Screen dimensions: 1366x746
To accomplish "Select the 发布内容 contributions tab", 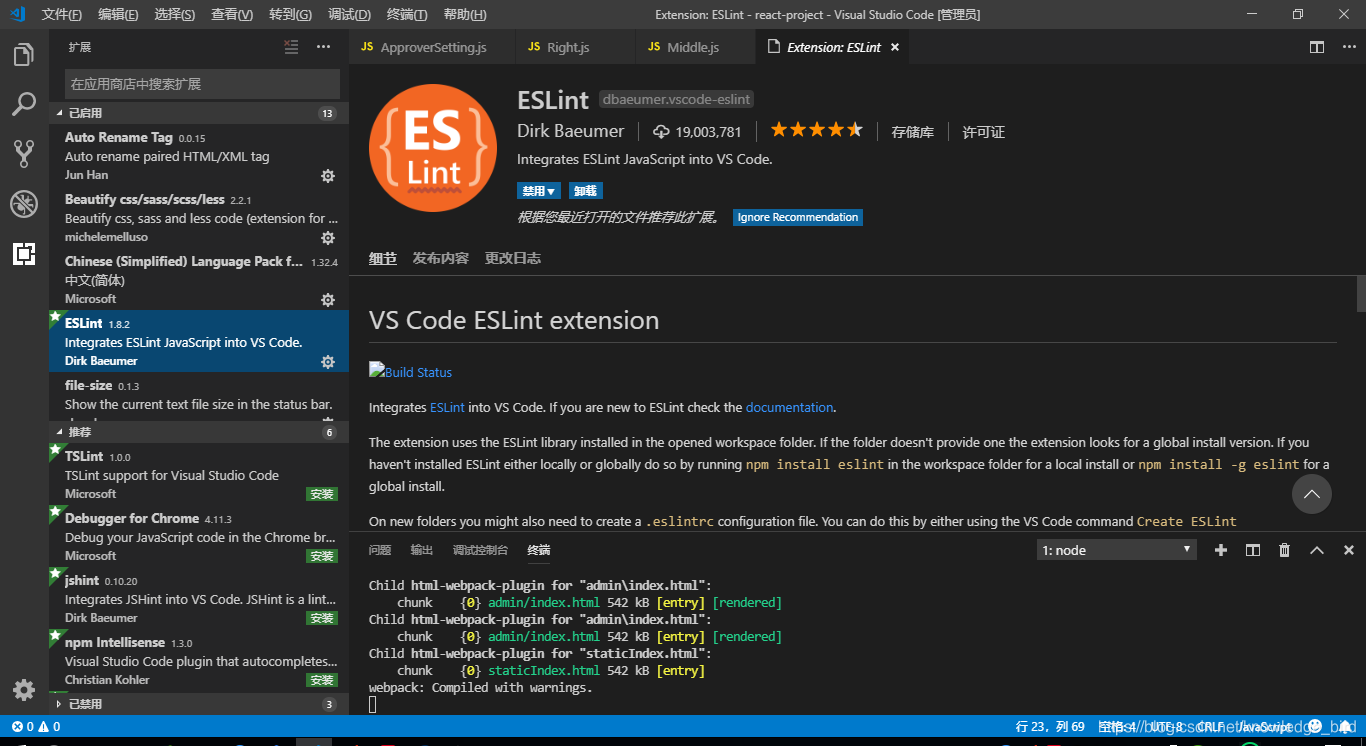I will (441, 258).
